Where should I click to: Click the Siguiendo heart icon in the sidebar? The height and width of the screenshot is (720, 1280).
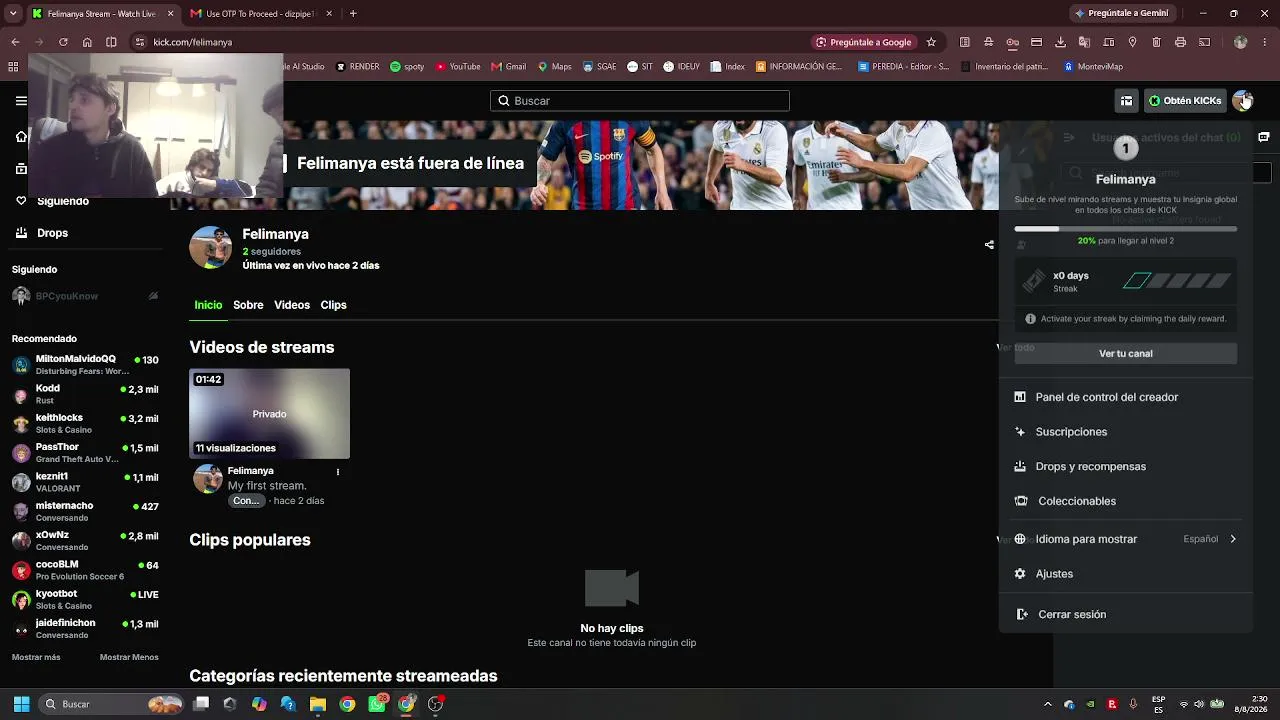tap(21, 201)
